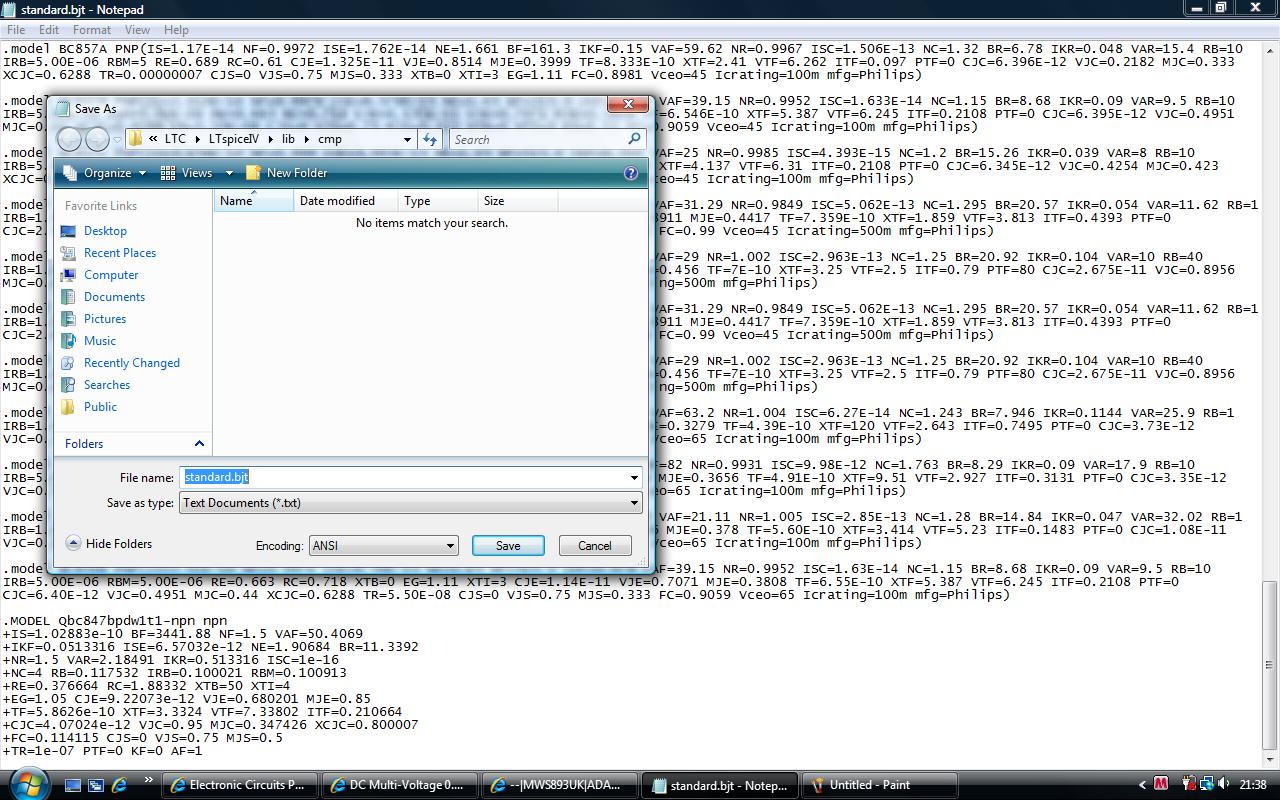Open the recent pages dropdown arrow

coord(118,139)
